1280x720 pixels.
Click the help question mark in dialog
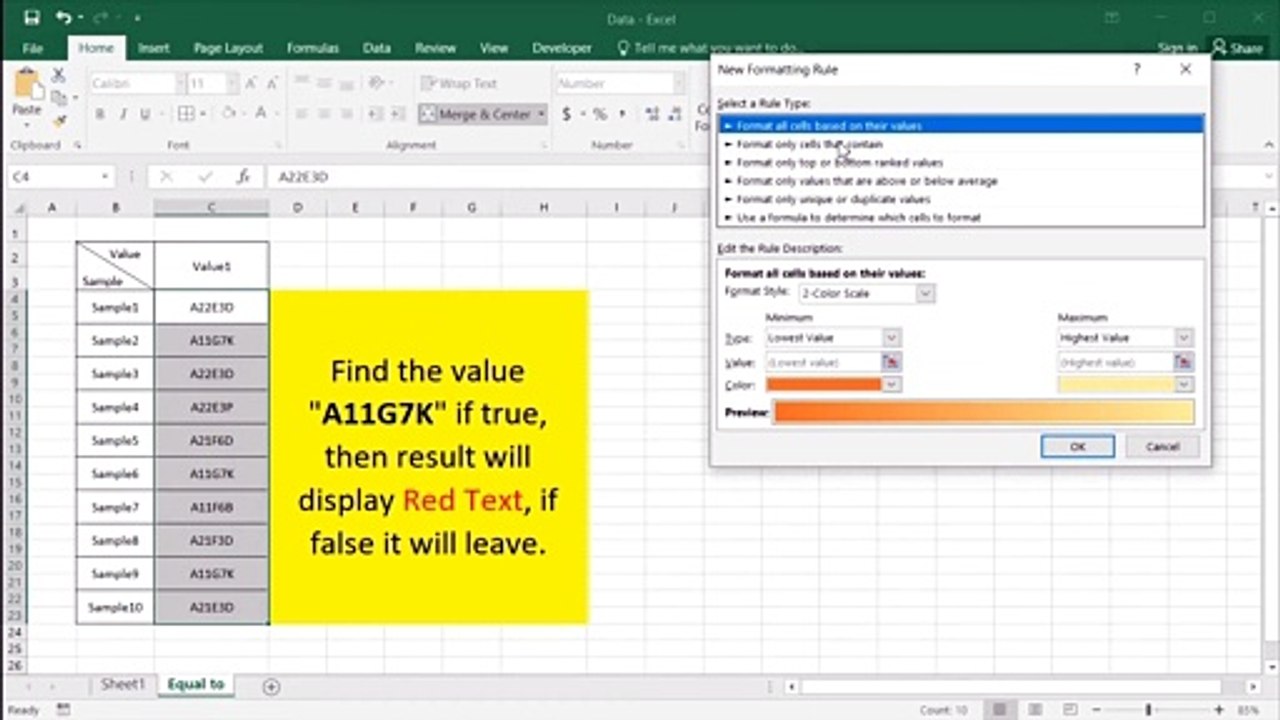[x=1136, y=69]
